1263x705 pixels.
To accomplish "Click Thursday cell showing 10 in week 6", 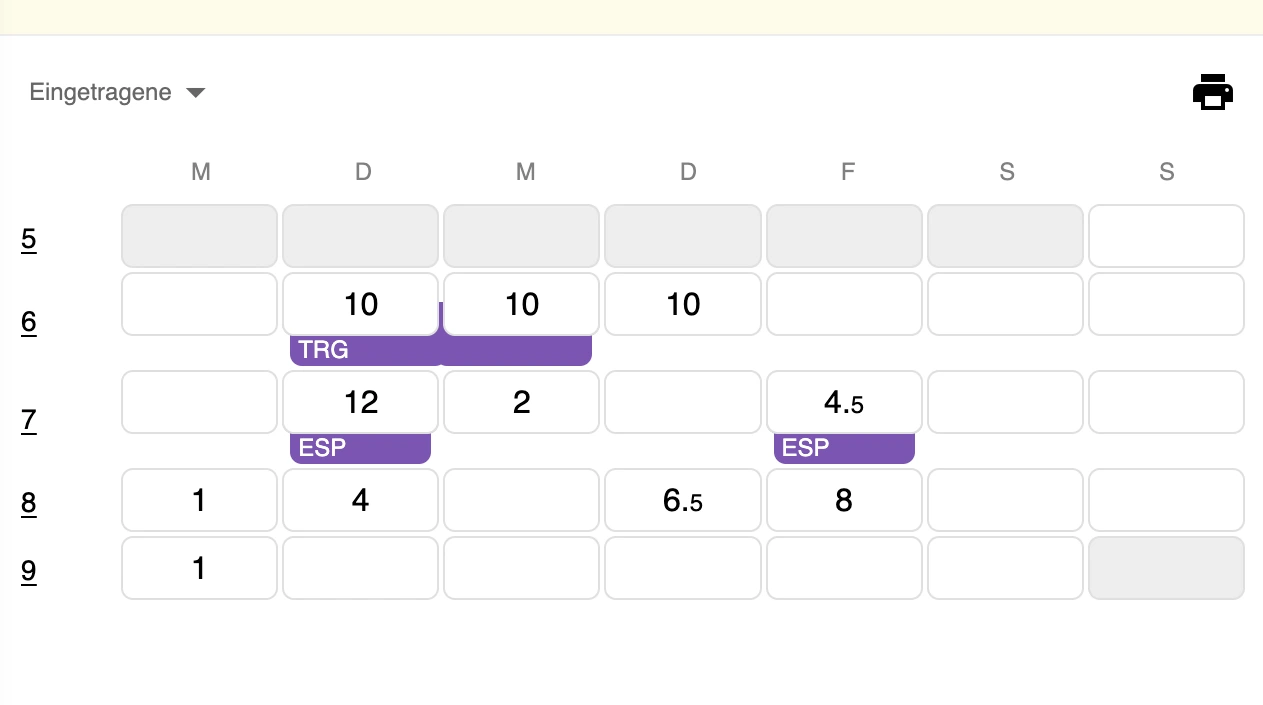I will click(683, 304).
